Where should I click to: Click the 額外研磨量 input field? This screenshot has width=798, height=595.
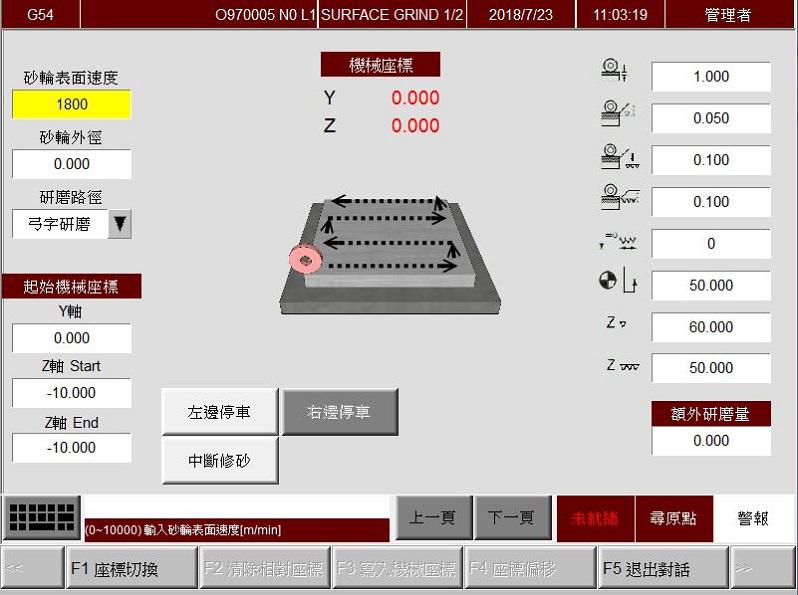tap(711, 440)
